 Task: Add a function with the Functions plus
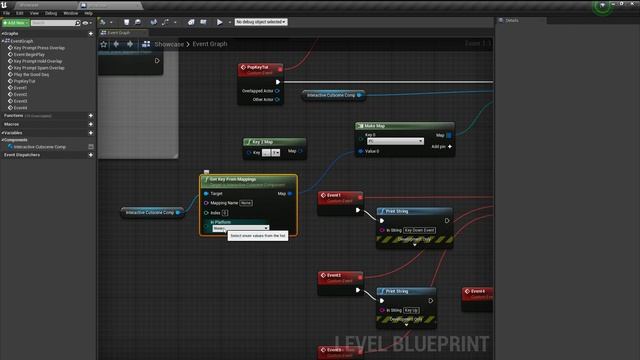pyautogui.click(x=91, y=116)
